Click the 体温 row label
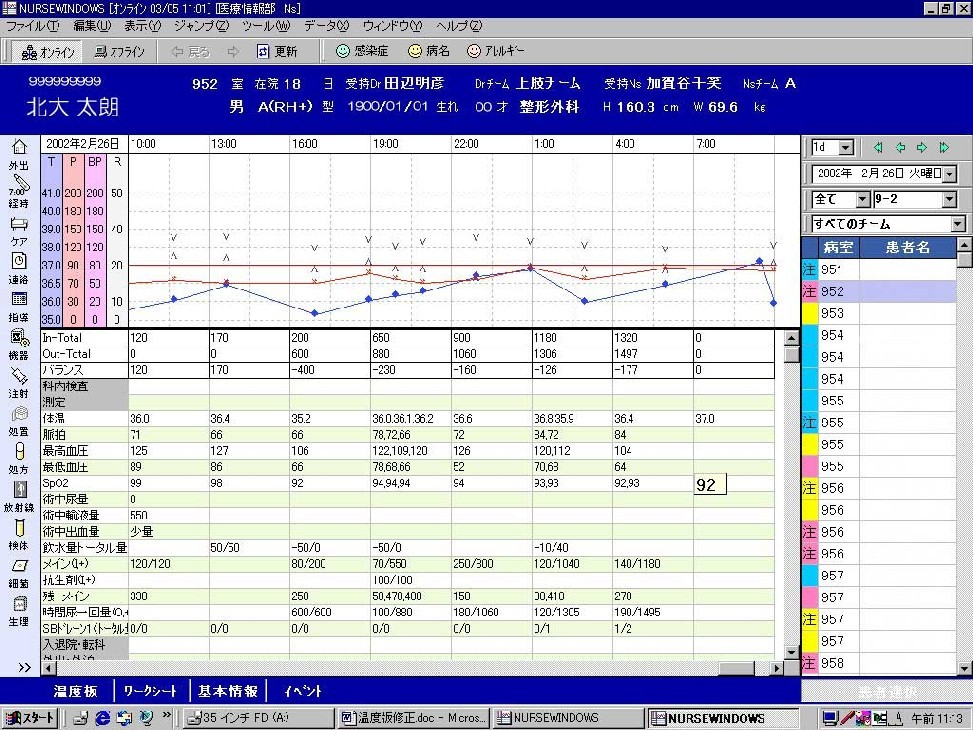This screenshot has height=730, width=973. click(54, 419)
